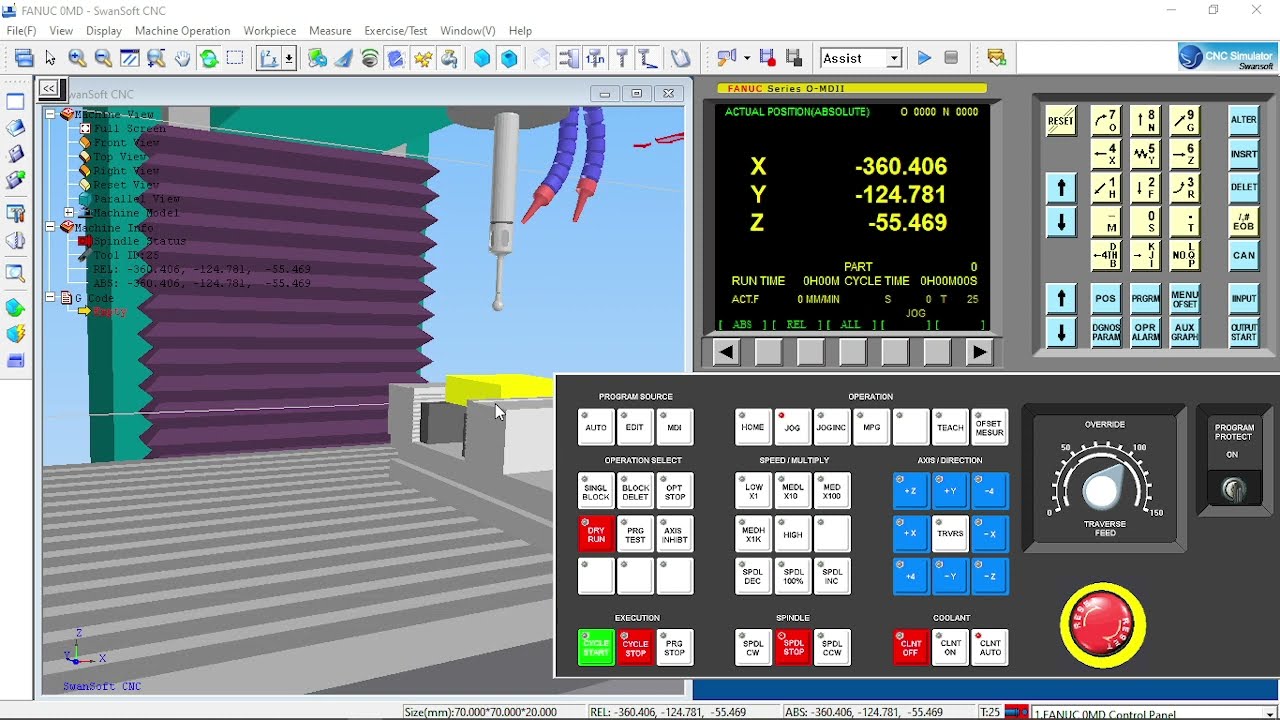Click the blank window icon in left sidebar

[x=15, y=101]
